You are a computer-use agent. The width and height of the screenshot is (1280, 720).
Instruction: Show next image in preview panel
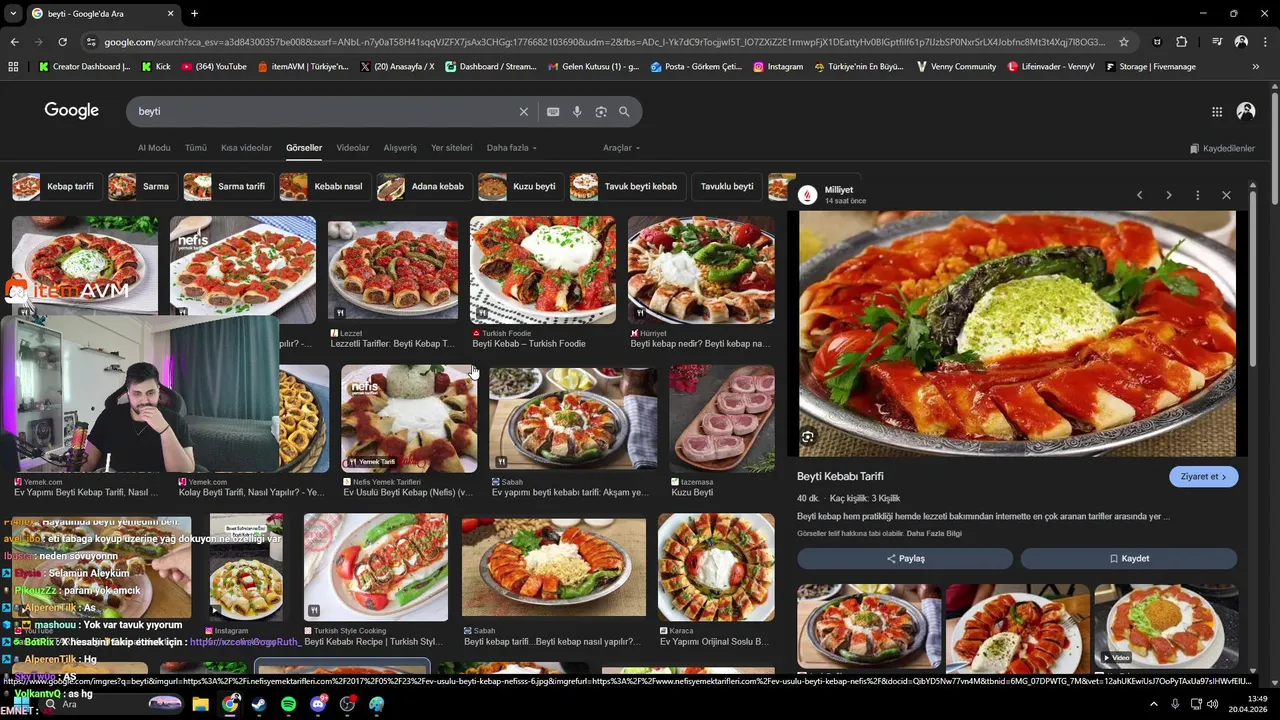1168,195
